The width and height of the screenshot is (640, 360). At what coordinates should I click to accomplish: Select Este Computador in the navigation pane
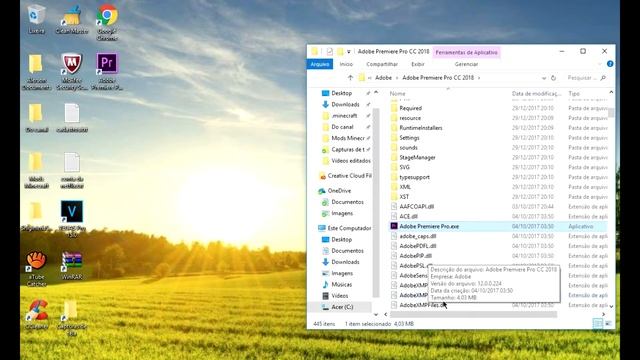(x=344, y=228)
